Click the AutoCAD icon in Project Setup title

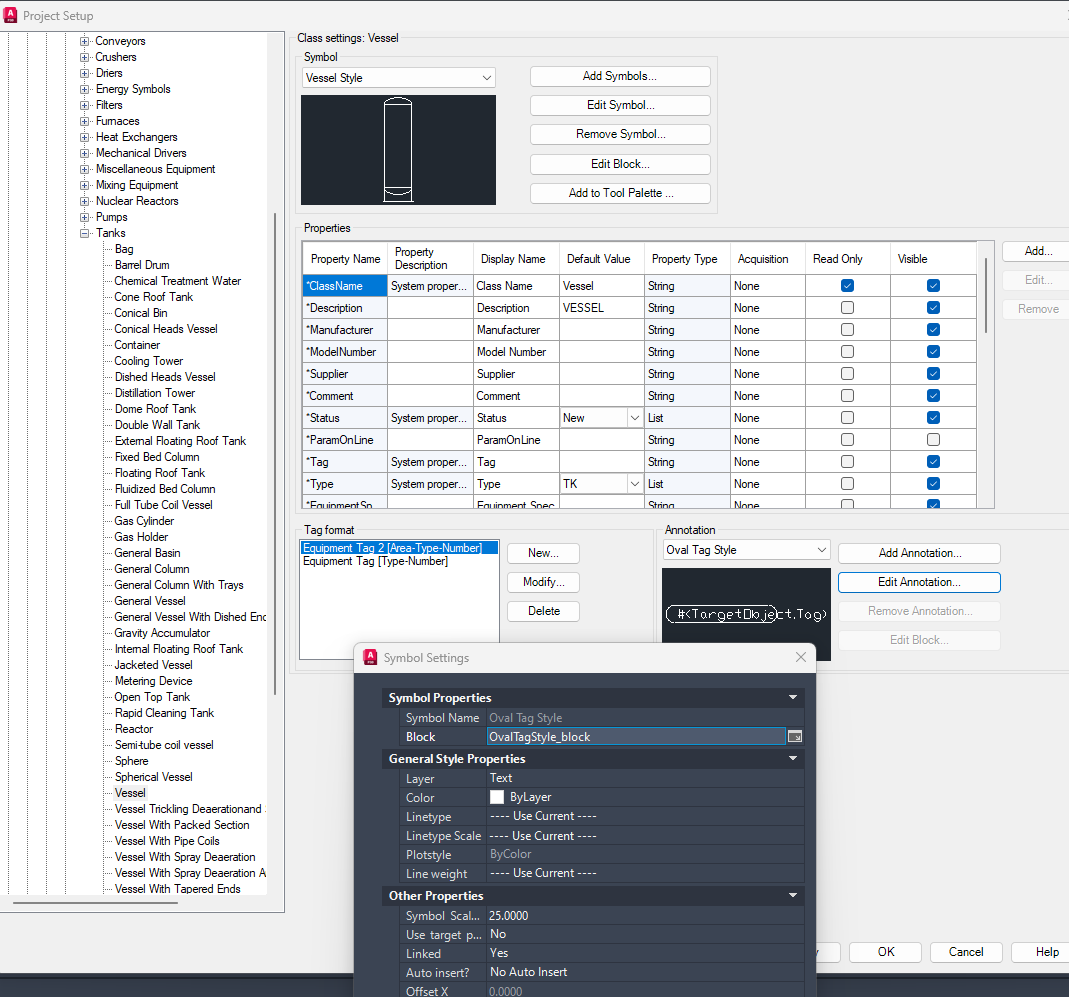(x=10, y=15)
